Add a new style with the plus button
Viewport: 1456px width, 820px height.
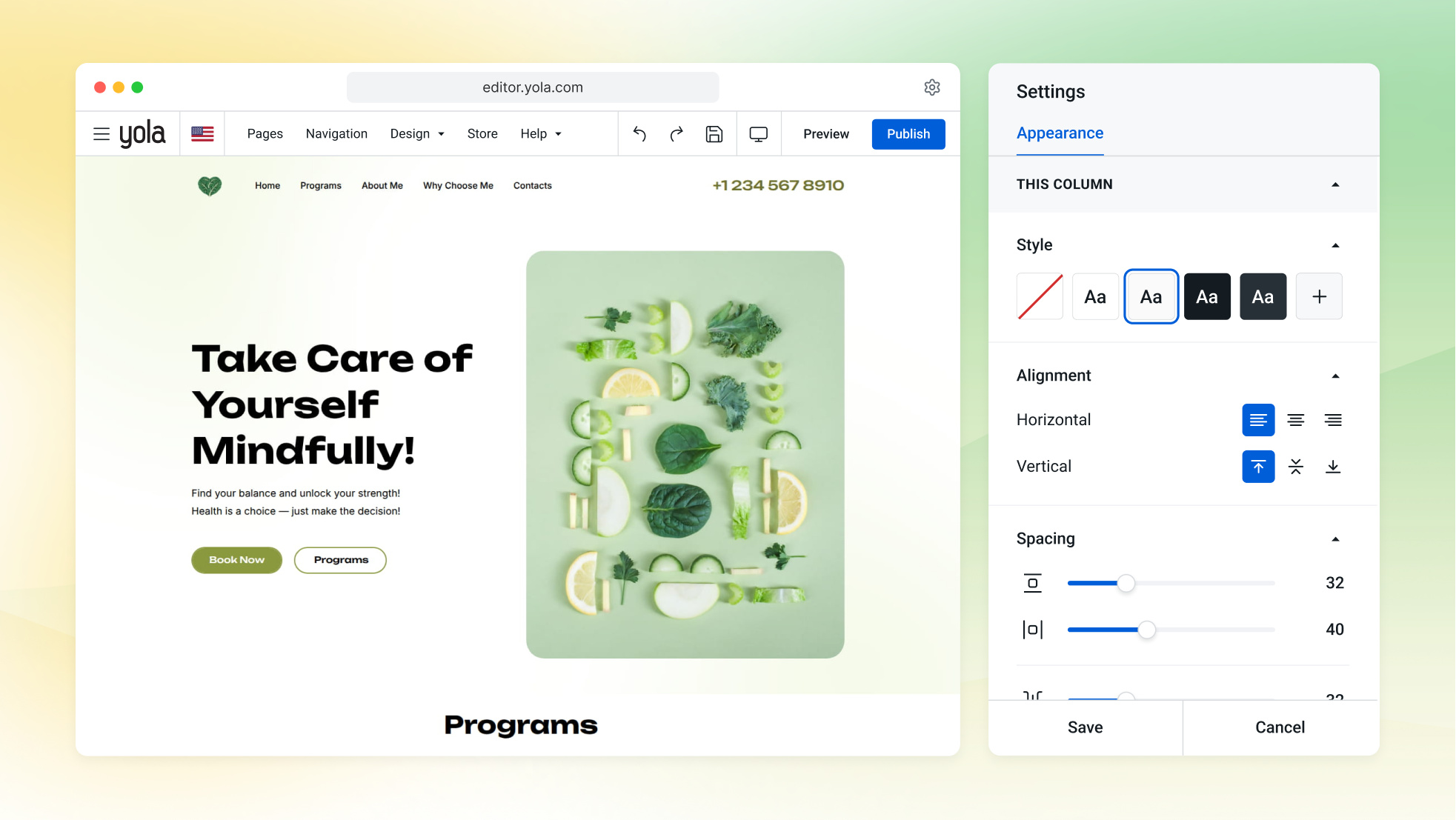click(1319, 296)
